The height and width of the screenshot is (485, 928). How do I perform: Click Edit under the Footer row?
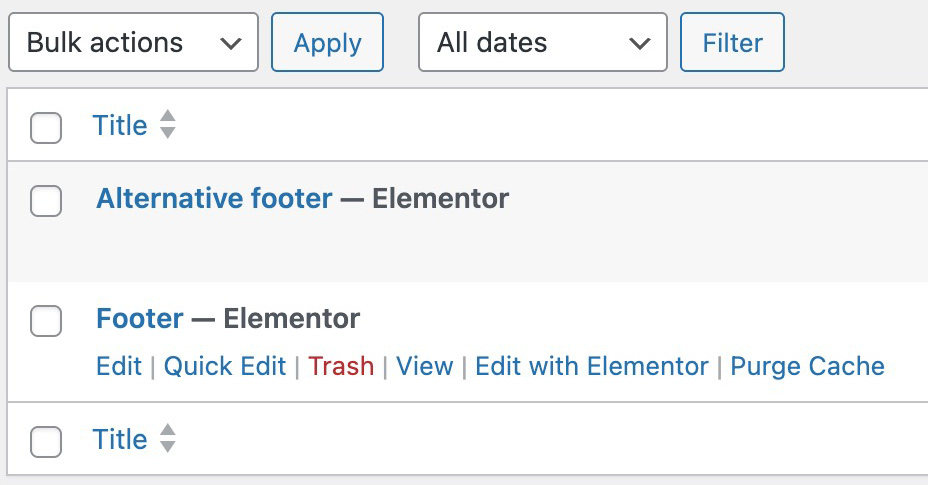pyautogui.click(x=119, y=367)
